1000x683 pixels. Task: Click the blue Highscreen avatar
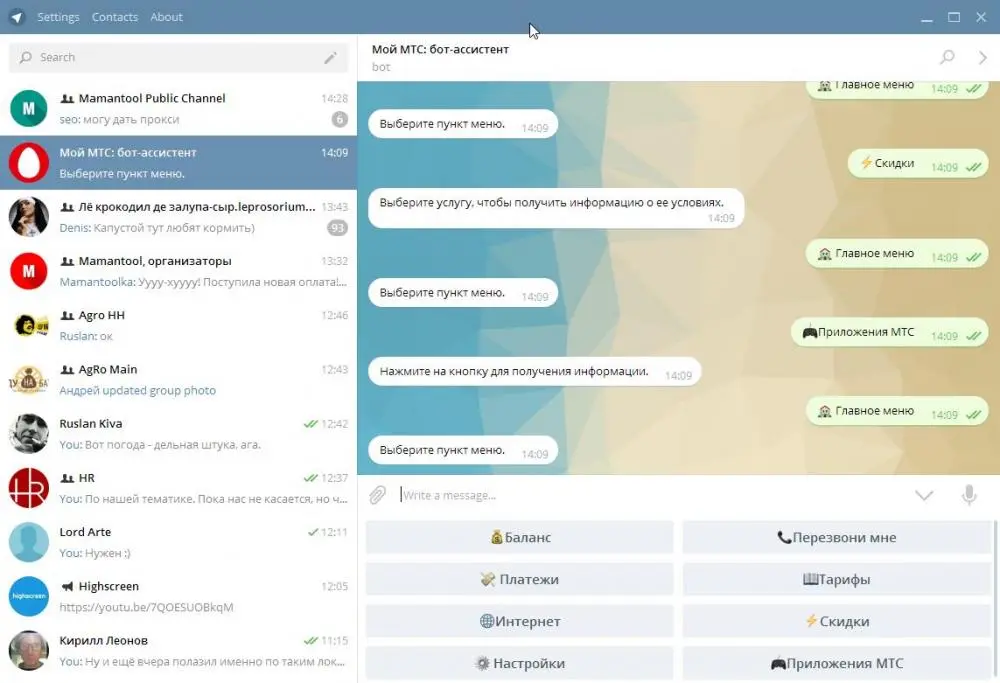point(29,596)
